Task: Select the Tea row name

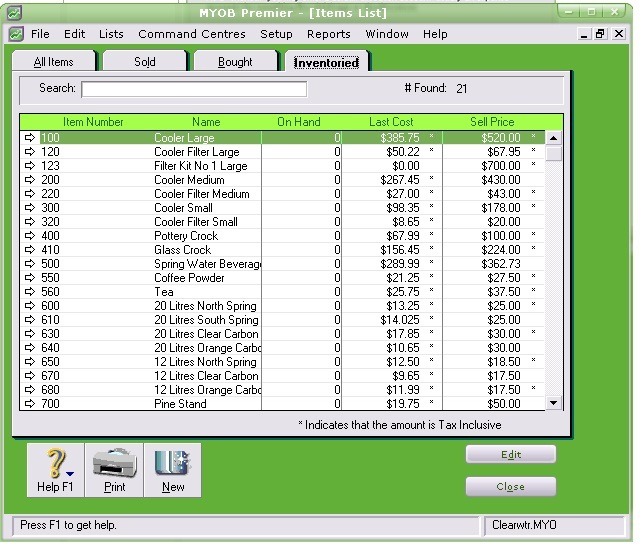Action: click(x=164, y=292)
